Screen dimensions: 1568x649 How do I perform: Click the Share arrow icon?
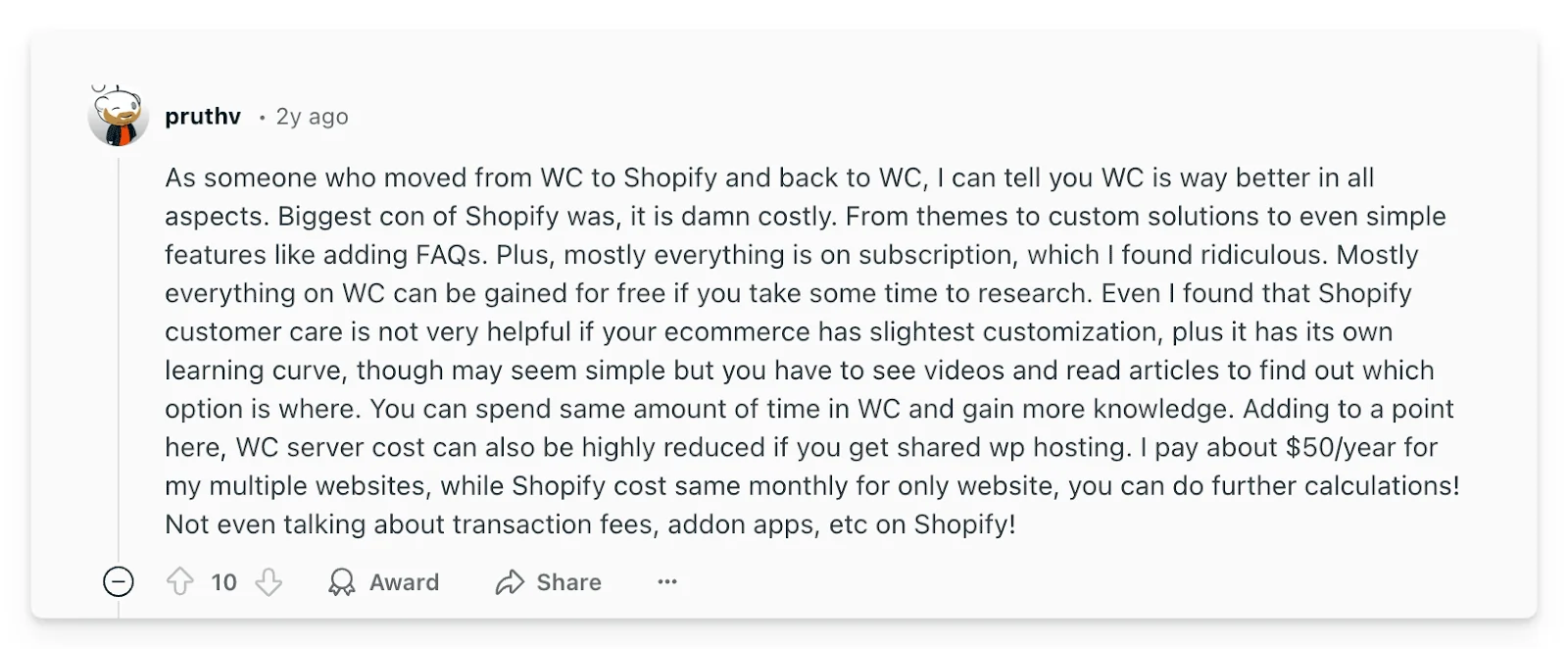(510, 582)
